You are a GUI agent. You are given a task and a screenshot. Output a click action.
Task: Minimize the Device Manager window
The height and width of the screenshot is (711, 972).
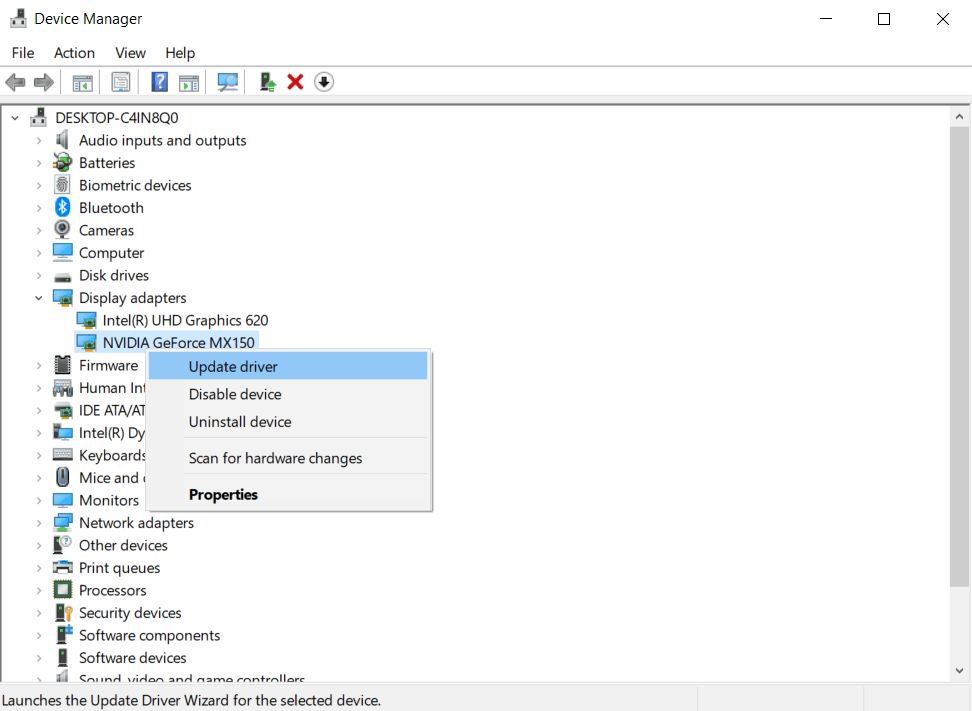coord(826,19)
